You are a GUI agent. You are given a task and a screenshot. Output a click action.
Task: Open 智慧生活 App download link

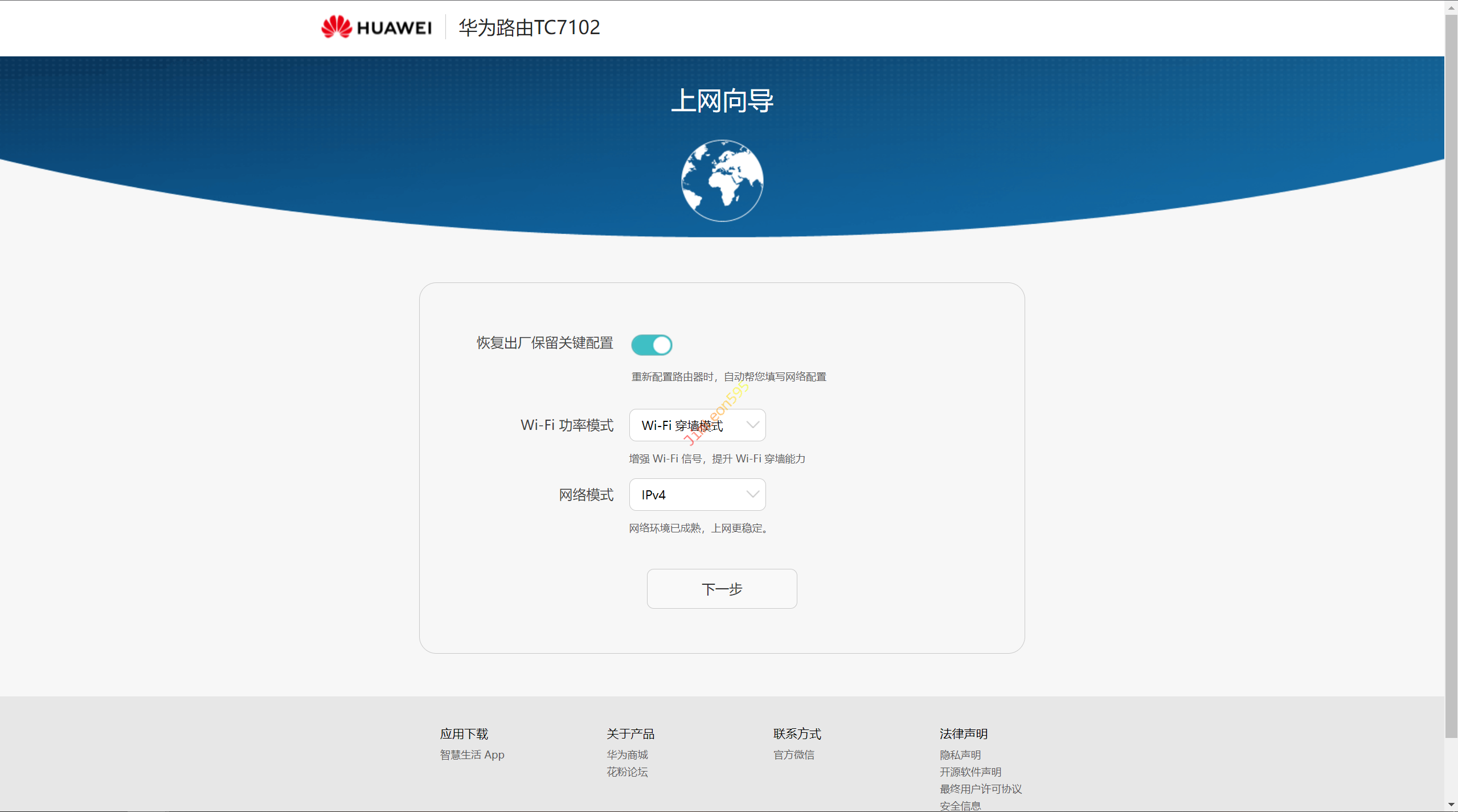pos(472,755)
